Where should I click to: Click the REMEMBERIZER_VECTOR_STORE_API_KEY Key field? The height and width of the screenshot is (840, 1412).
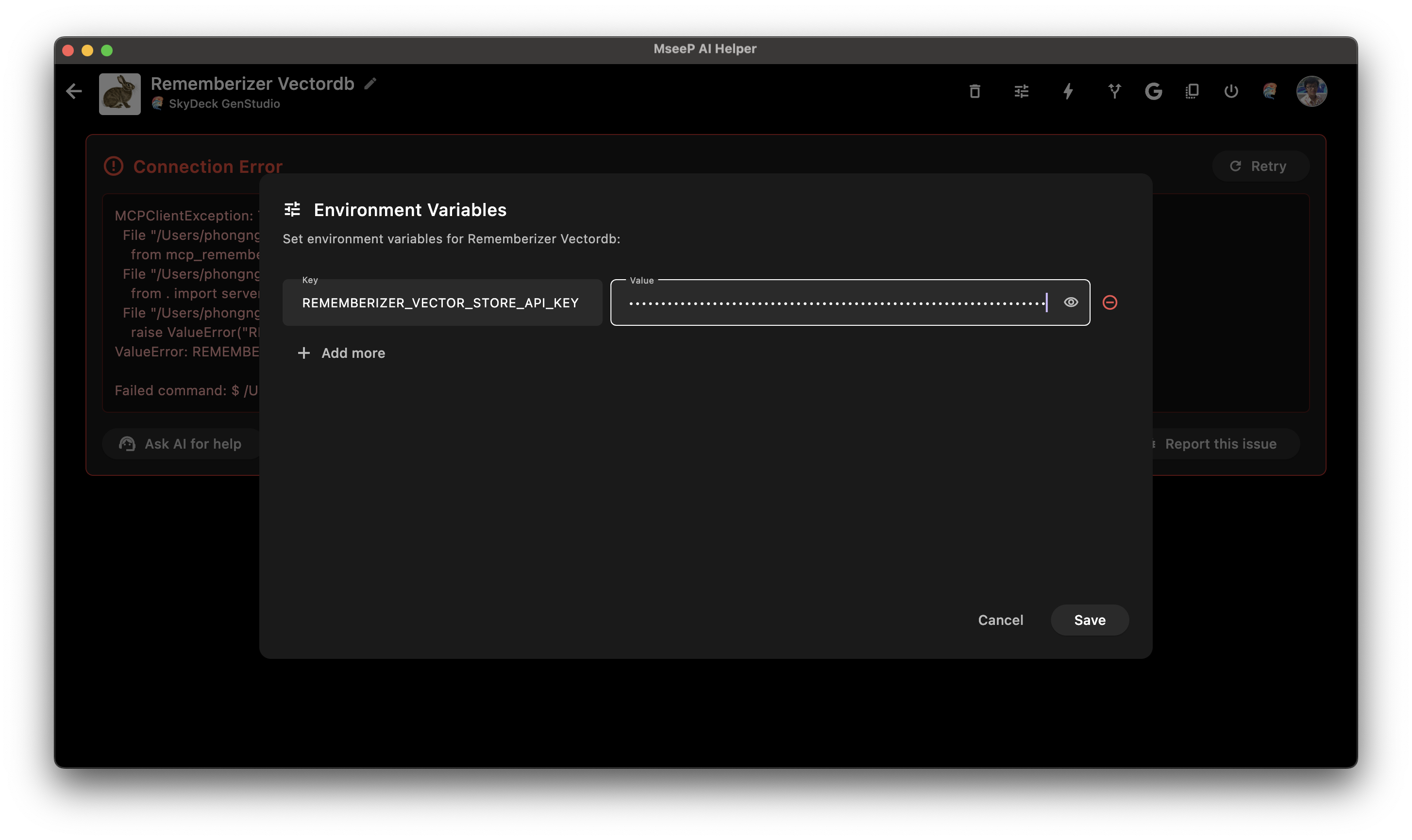[441, 303]
